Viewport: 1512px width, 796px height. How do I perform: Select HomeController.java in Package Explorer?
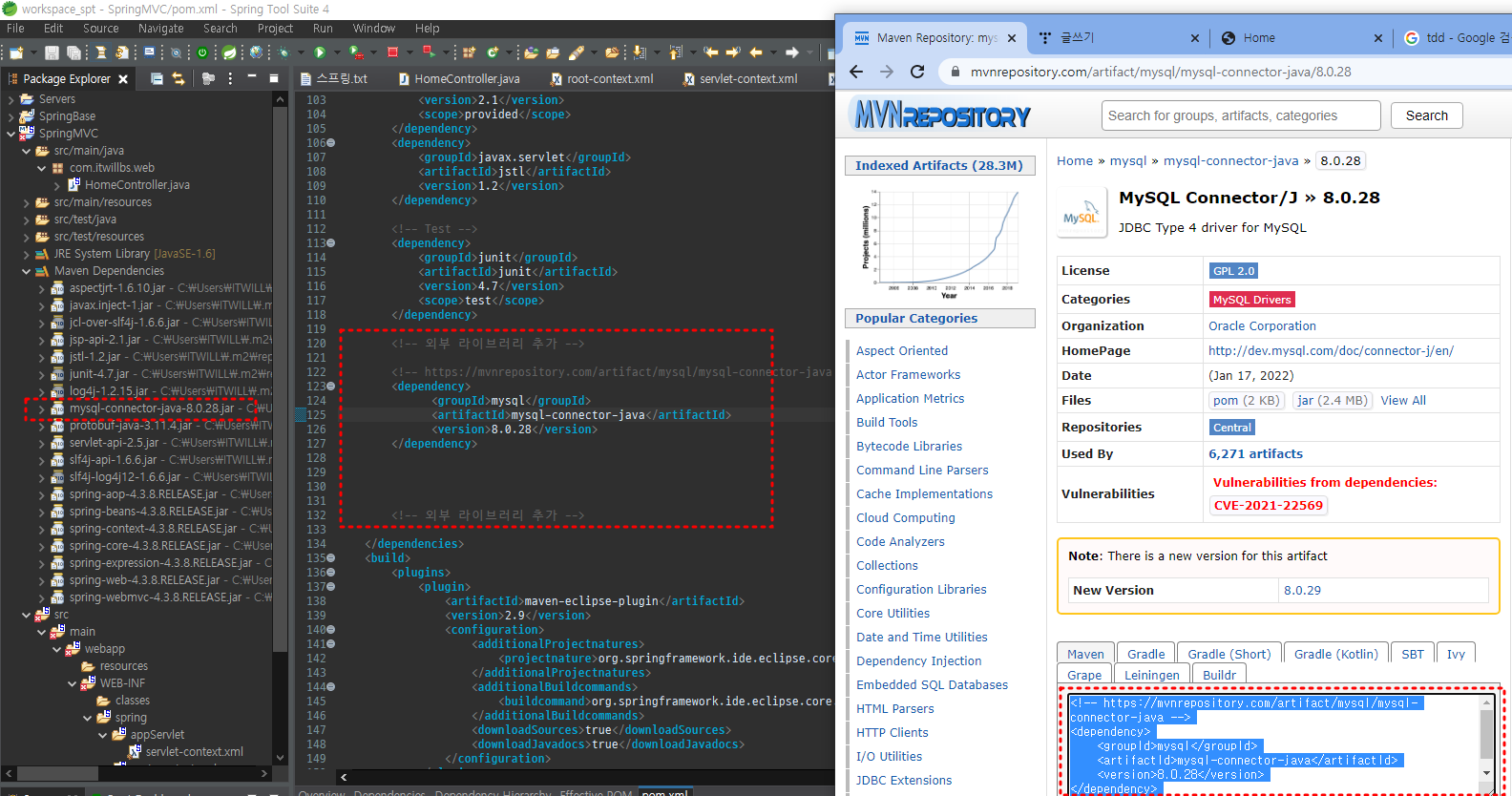pos(136,185)
